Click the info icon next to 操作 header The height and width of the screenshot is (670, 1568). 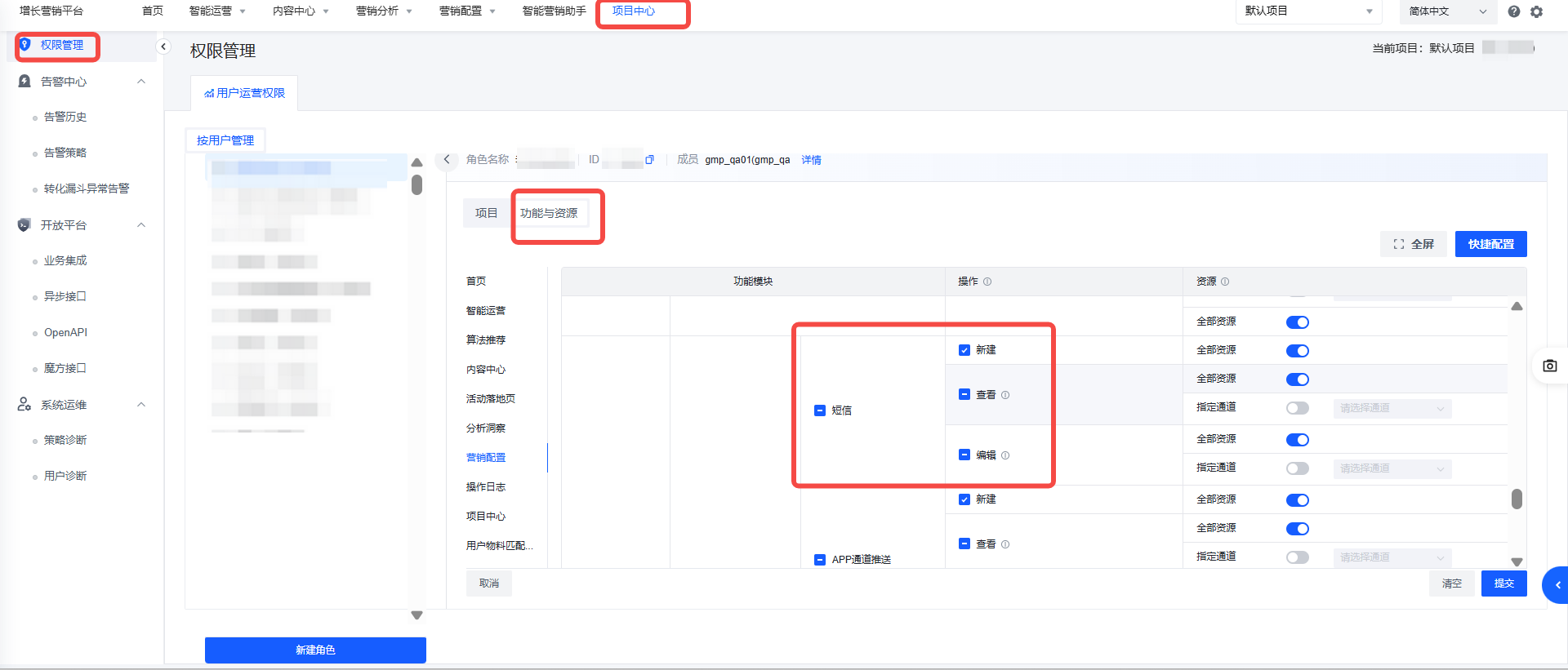[987, 282]
